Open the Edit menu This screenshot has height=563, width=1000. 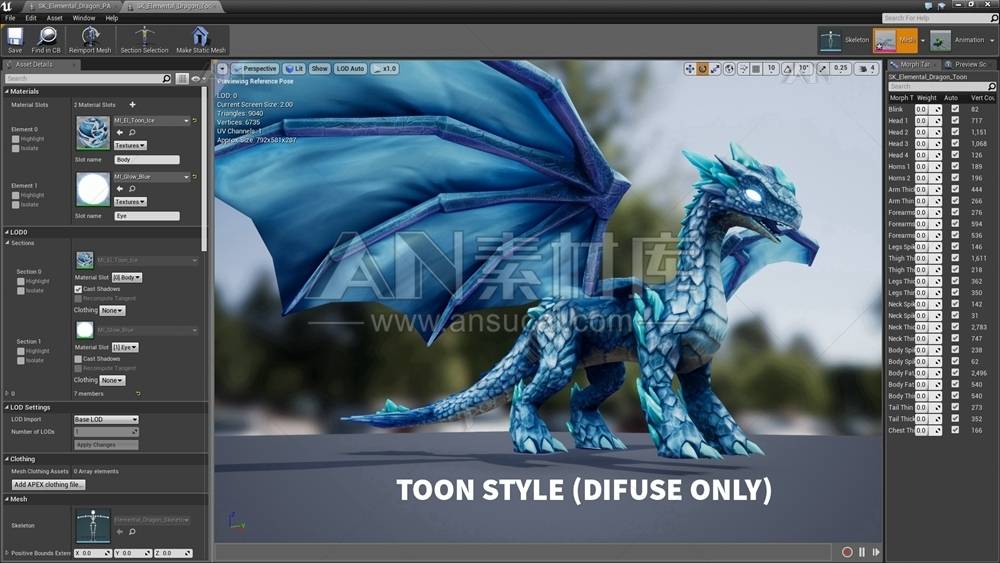31,18
